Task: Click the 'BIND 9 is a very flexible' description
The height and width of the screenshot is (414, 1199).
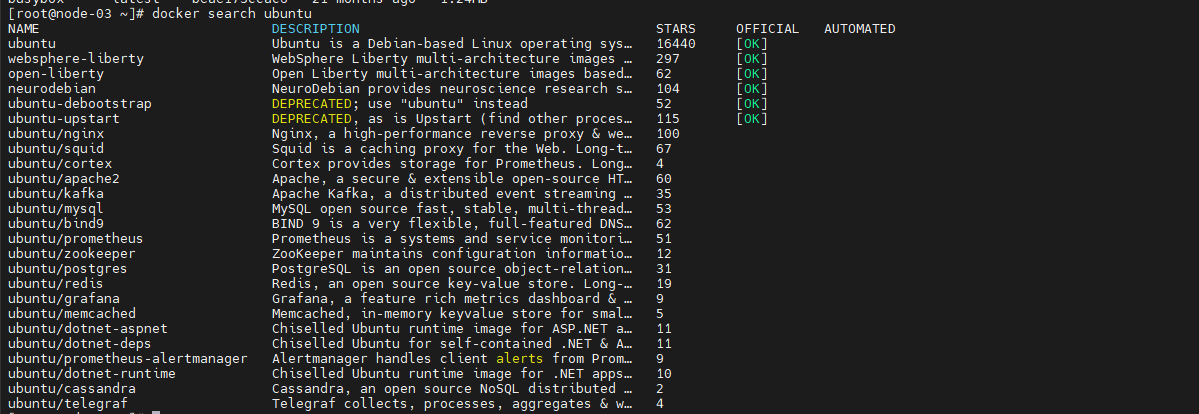Action: [452, 223]
